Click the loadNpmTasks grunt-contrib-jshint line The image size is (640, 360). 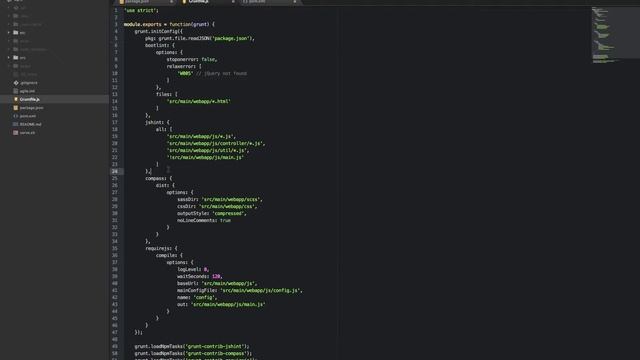point(191,347)
